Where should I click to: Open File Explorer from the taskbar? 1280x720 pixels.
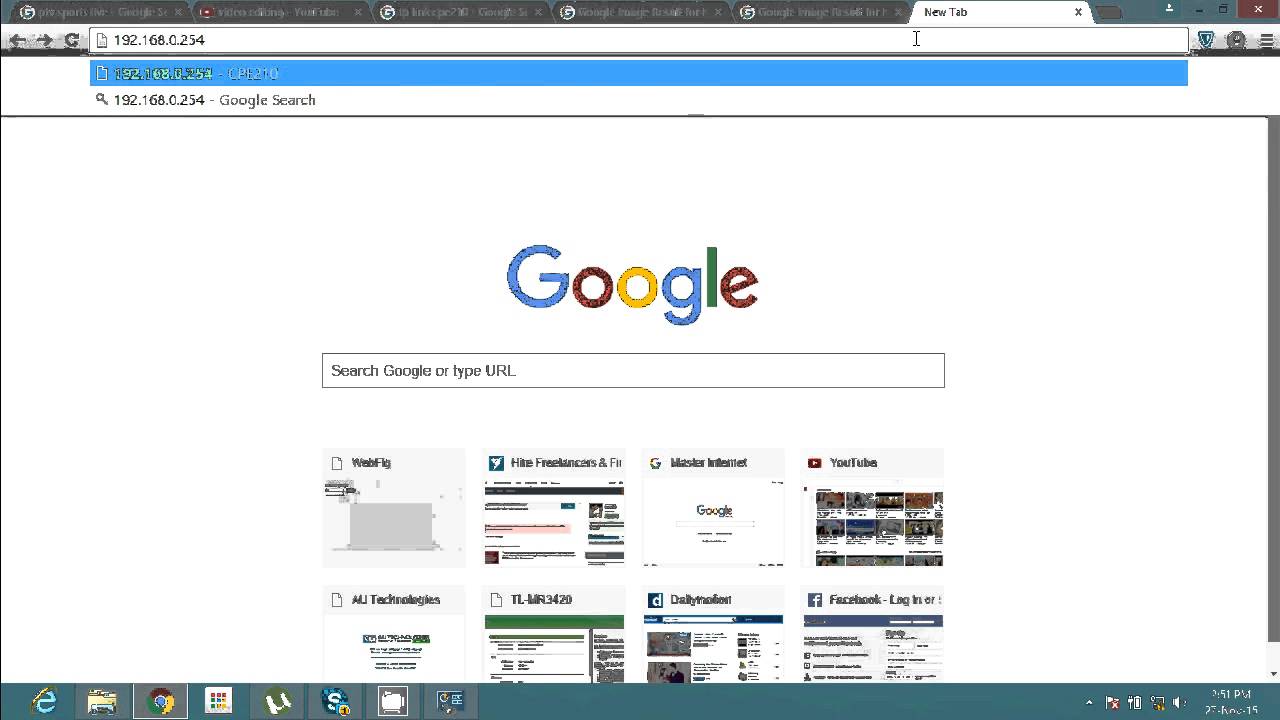(x=102, y=702)
